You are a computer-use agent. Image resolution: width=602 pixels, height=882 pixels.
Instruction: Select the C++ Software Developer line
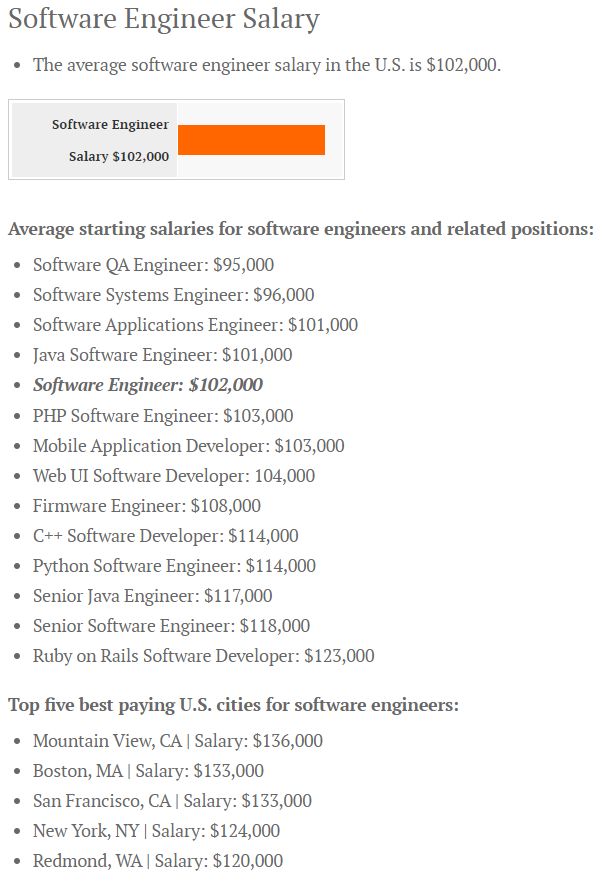[x=165, y=536]
